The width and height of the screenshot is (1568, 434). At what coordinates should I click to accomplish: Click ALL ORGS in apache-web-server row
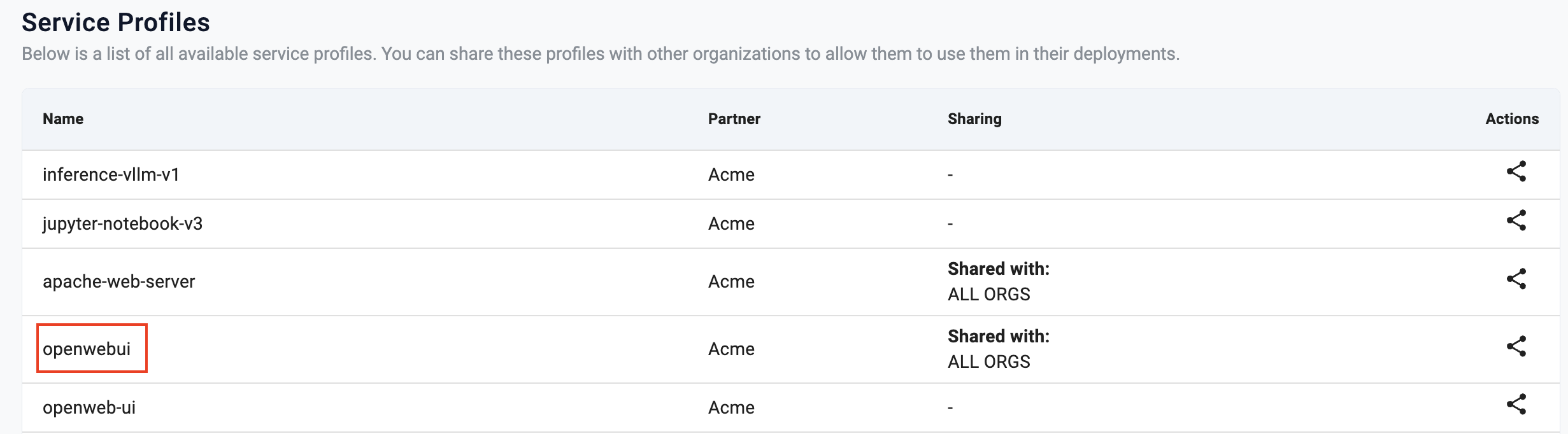(x=988, y=295)
